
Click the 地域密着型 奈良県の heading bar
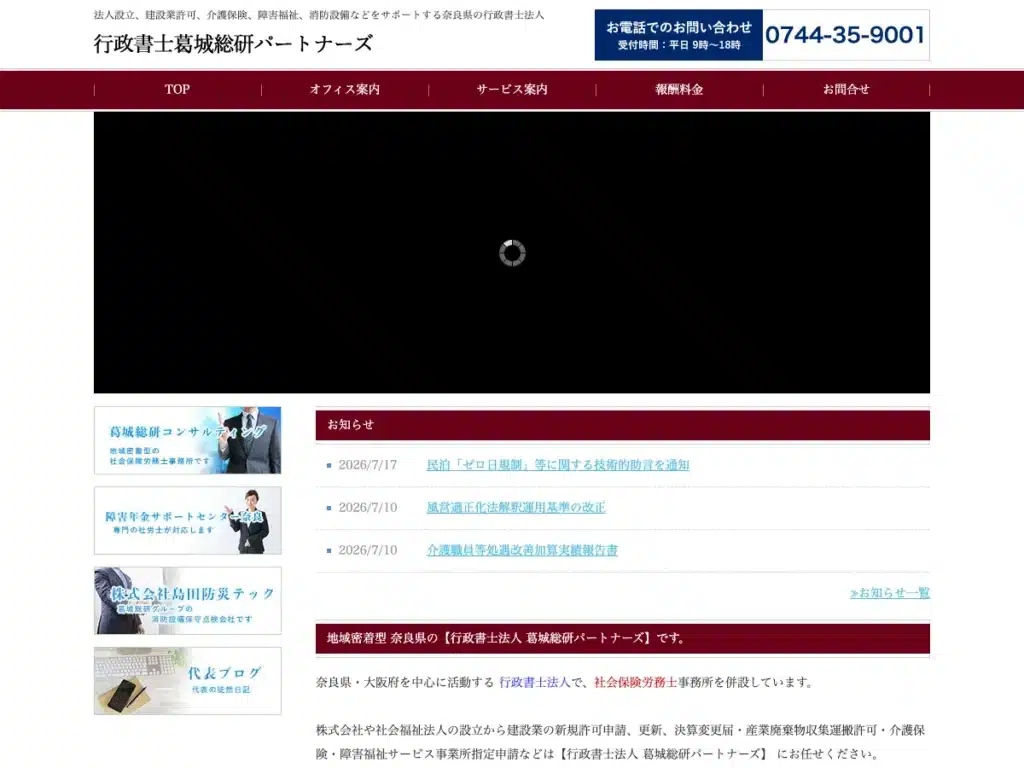622,639
